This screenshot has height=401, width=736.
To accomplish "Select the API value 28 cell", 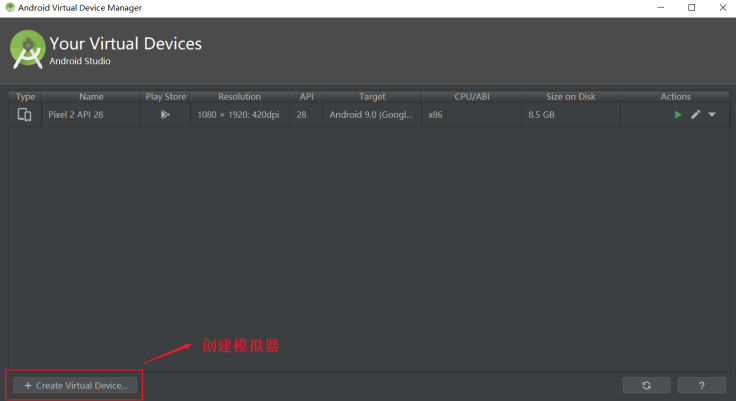I will point(306,115).
